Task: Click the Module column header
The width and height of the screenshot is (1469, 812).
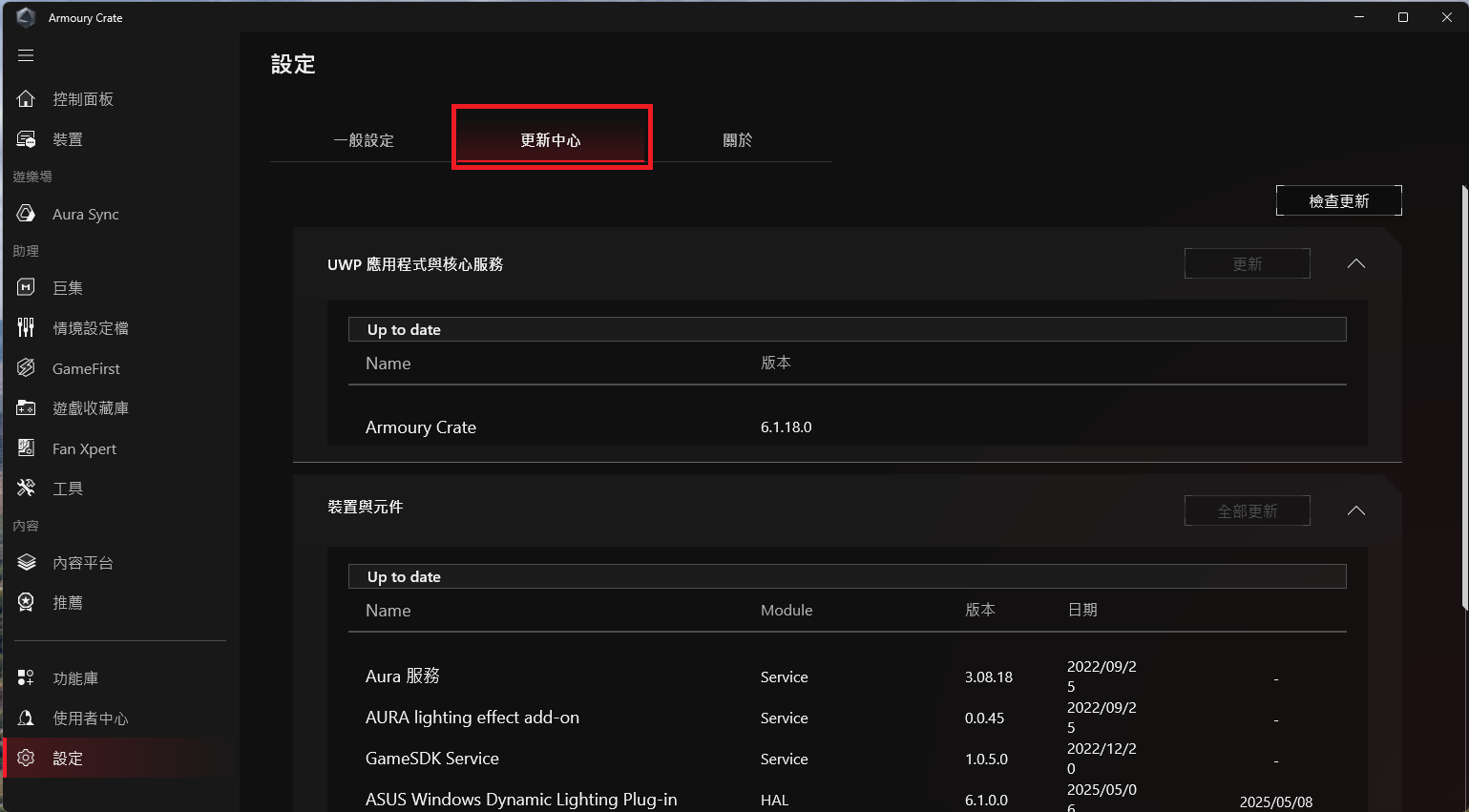Action: (x=787, y=610)
